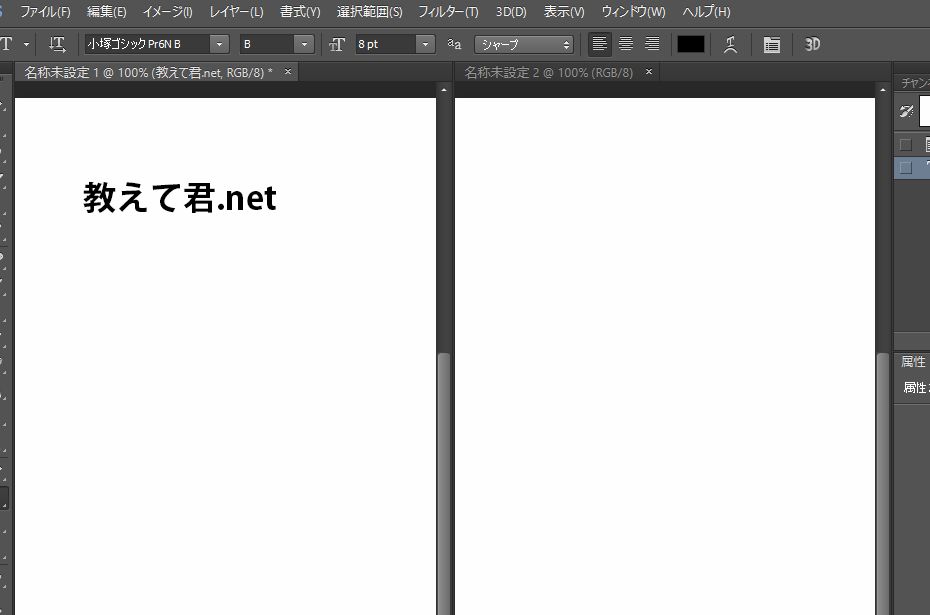Open the ウィンドウ(W) menu

pos(633,12)
